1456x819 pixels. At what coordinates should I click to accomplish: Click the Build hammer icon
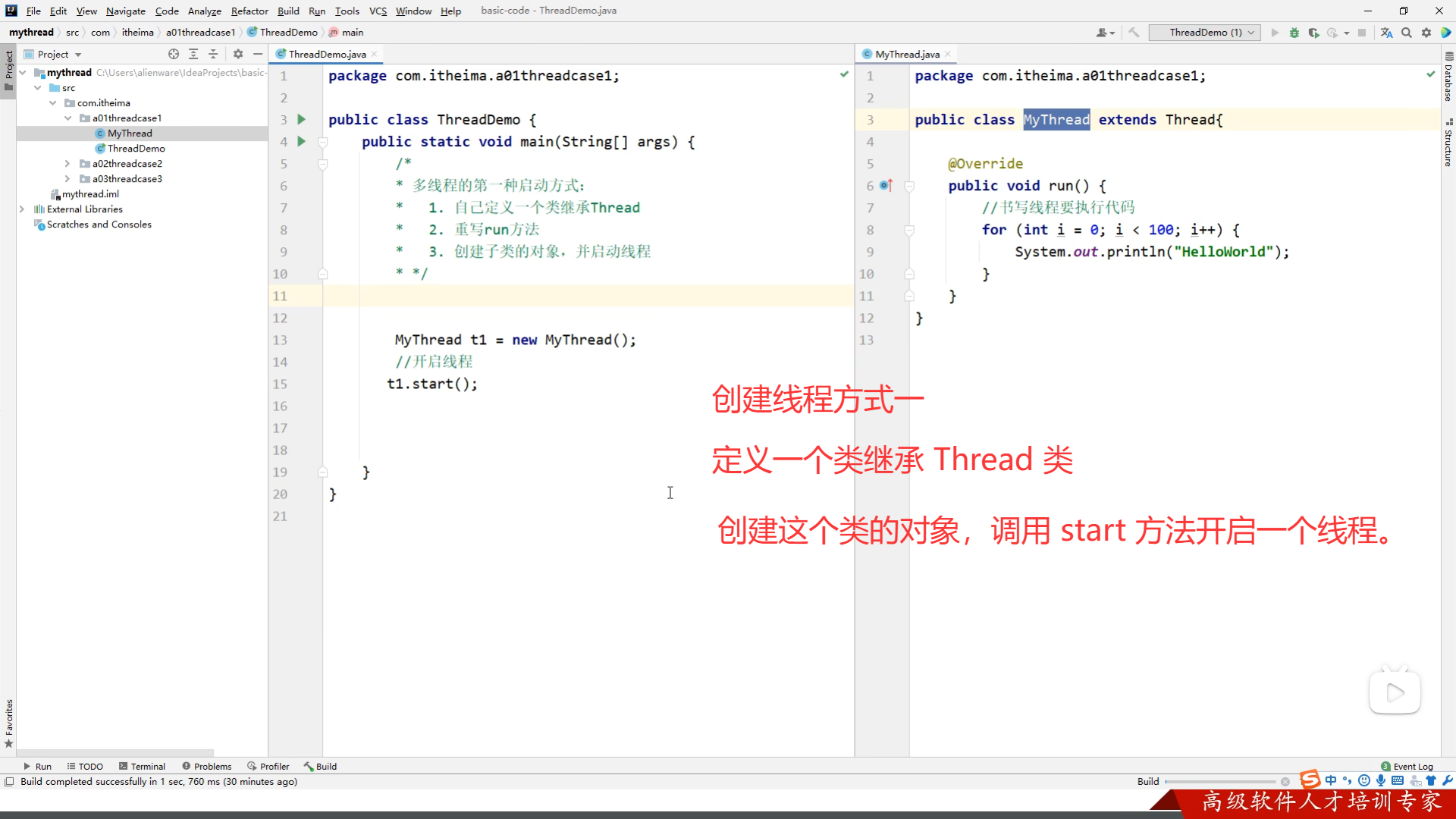coord(1134,33)
